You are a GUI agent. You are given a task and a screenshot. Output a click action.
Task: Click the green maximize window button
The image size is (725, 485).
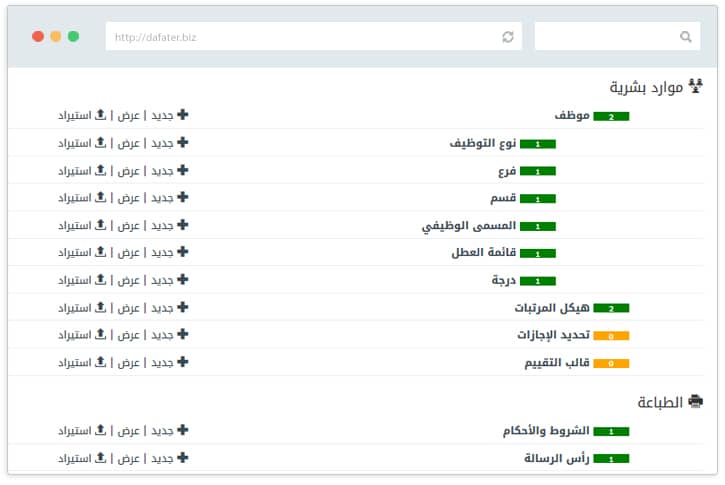(73, 36)
